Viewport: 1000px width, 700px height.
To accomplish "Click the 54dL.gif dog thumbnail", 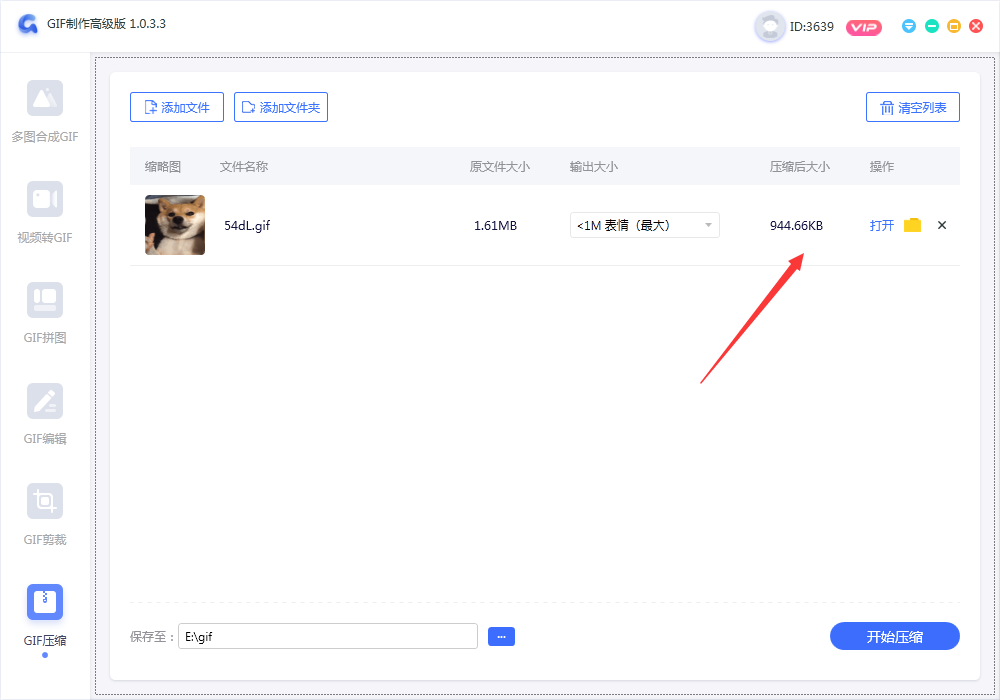I will (x=175, y=225).
